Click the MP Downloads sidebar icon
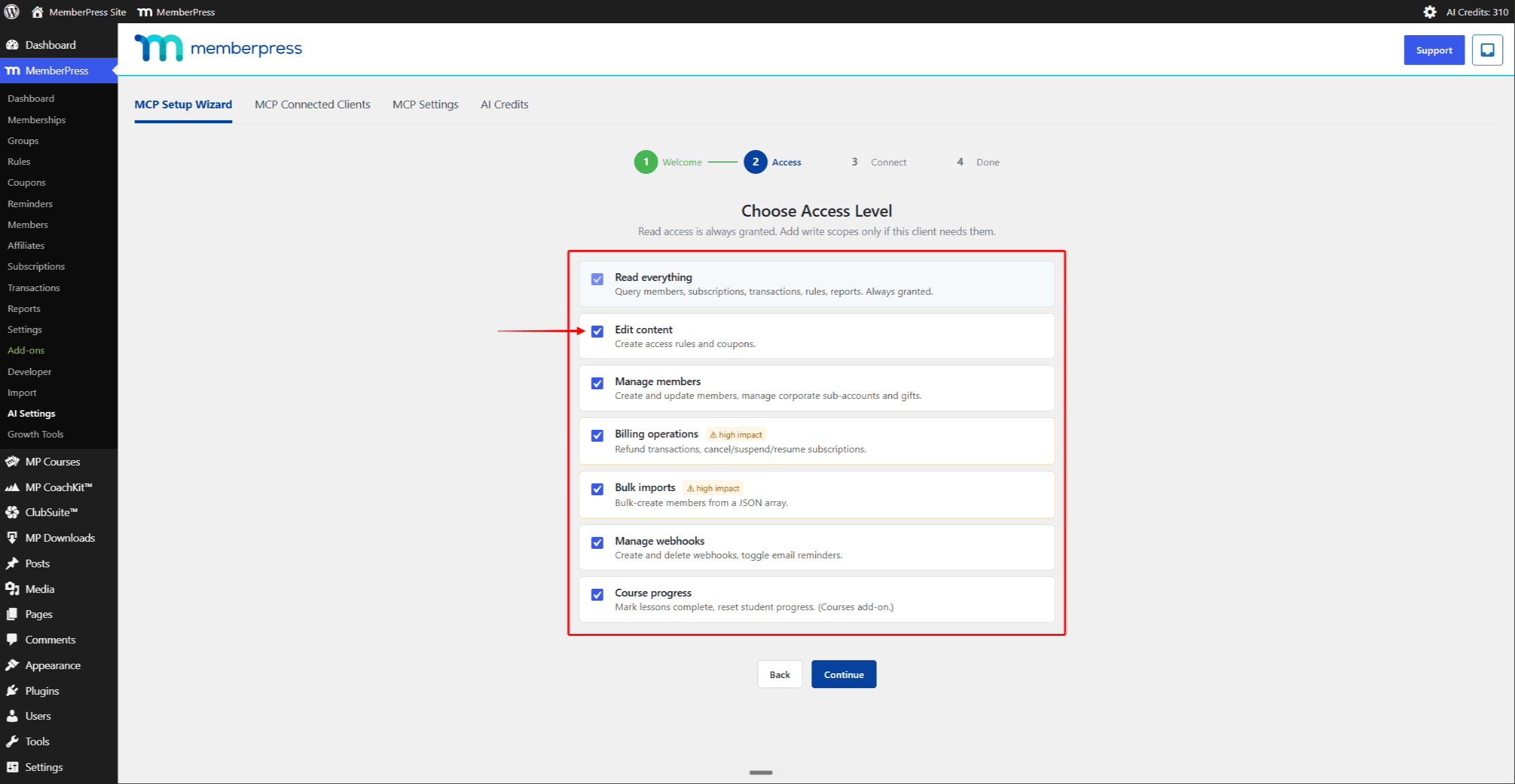 (x=12, y=538)
